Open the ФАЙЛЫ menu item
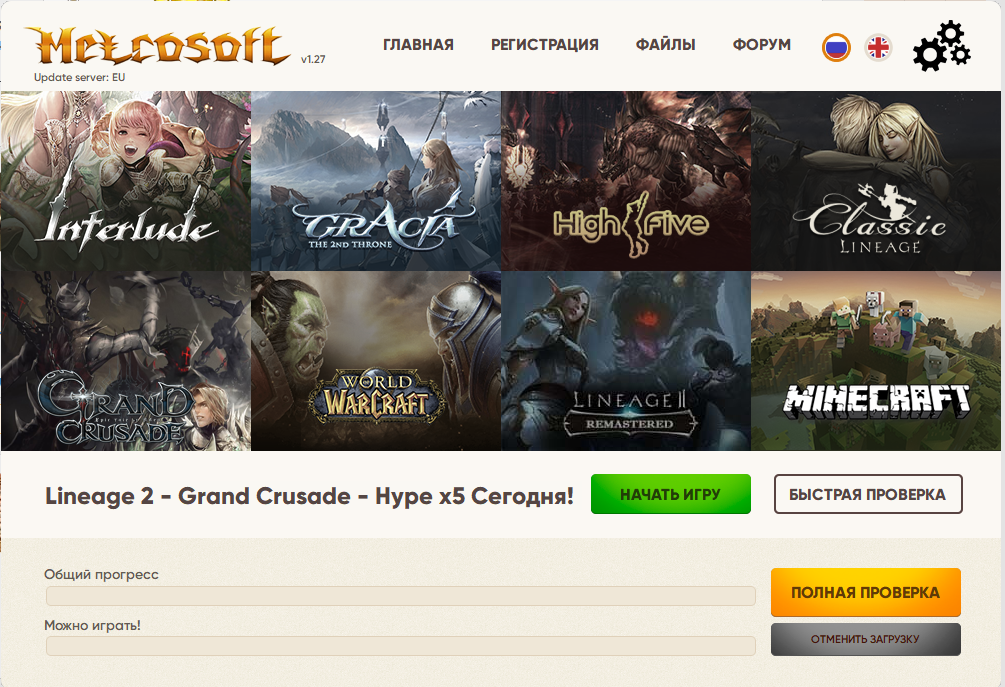 665,45
